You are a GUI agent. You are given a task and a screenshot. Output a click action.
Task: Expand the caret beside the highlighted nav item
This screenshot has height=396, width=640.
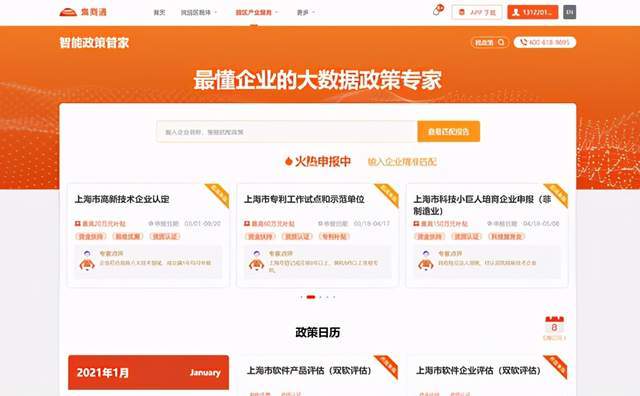(x=277, y=13)
